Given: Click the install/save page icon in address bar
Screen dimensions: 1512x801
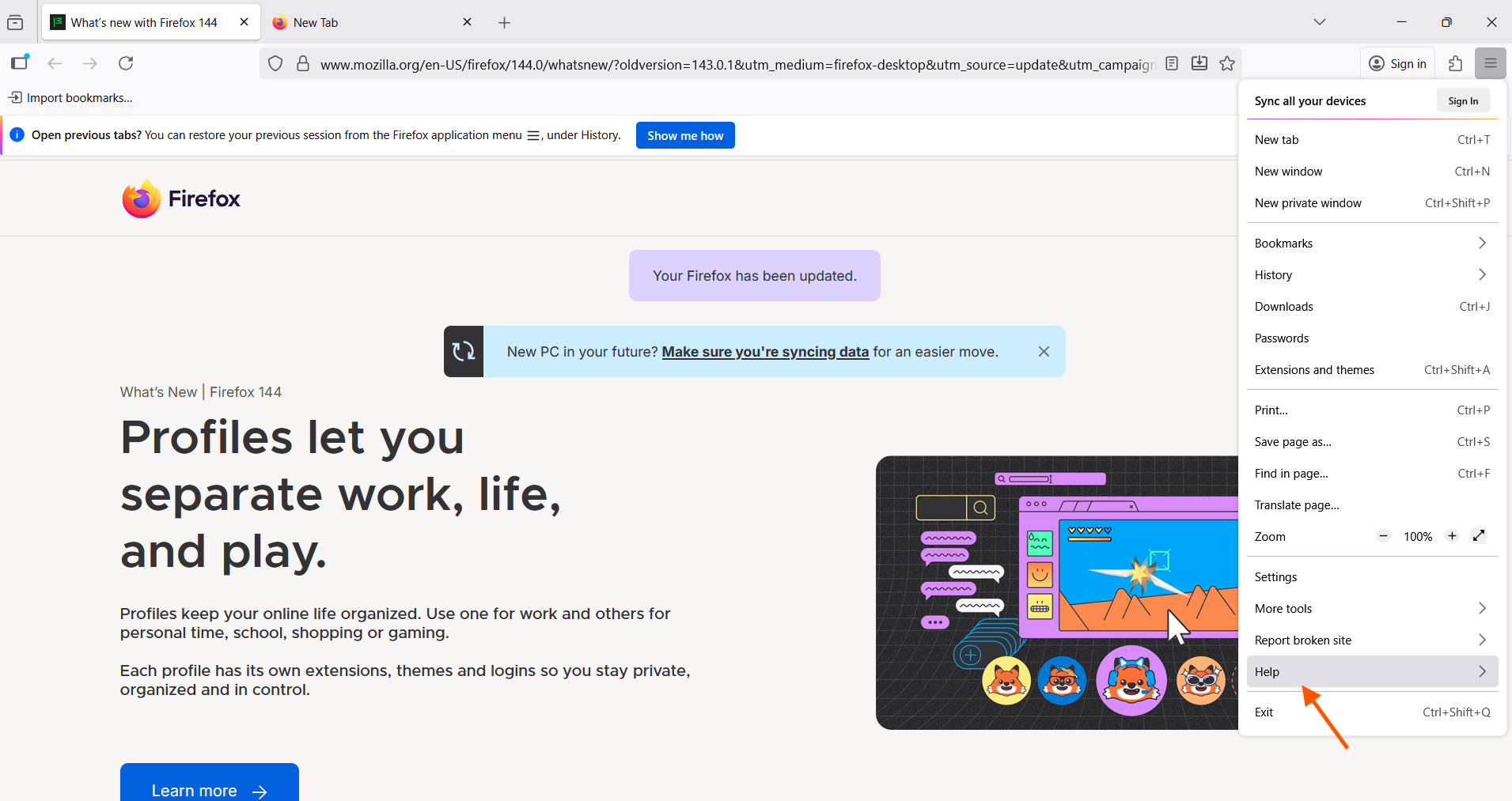Looking at the screenshot, I should point(1199,63).
